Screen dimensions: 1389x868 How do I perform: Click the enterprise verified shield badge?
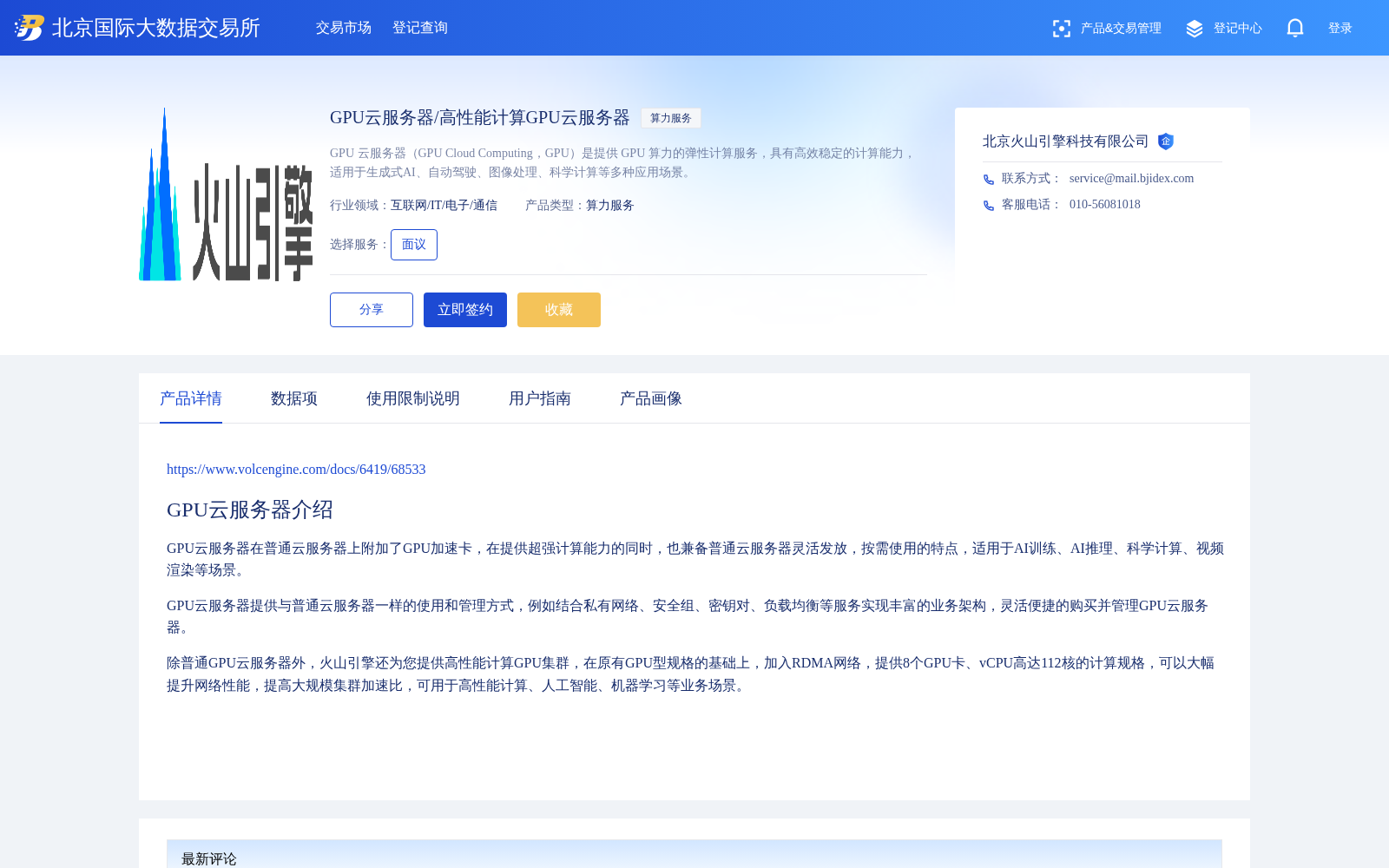(1166, 141)
